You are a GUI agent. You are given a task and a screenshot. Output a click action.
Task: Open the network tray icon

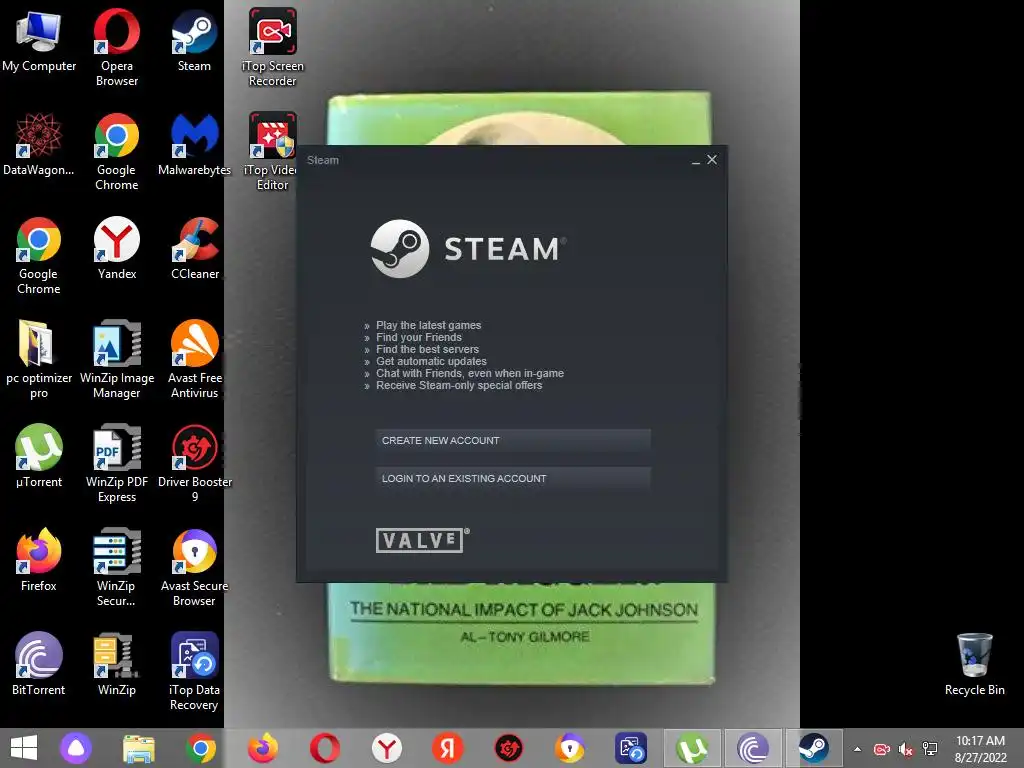[930, 749]
